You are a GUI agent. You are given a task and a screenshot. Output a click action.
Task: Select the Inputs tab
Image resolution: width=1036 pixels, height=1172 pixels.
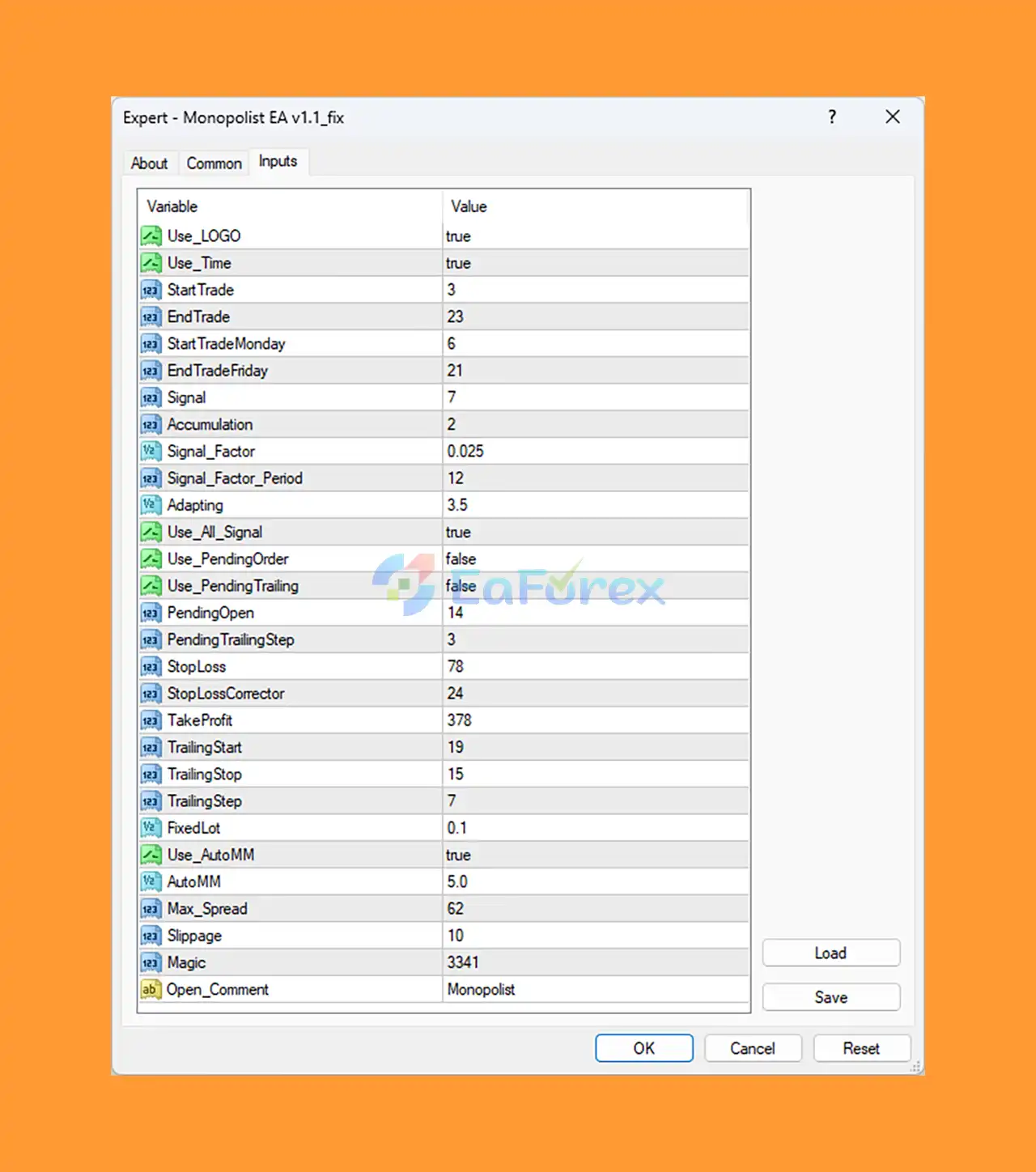[x=278, y=161]
